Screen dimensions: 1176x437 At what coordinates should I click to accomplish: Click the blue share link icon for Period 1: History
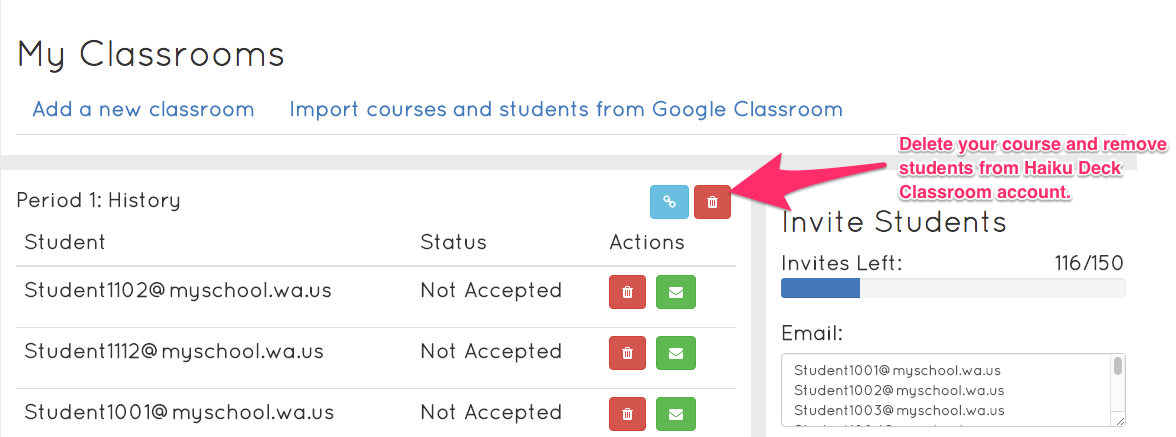point(669,201)
